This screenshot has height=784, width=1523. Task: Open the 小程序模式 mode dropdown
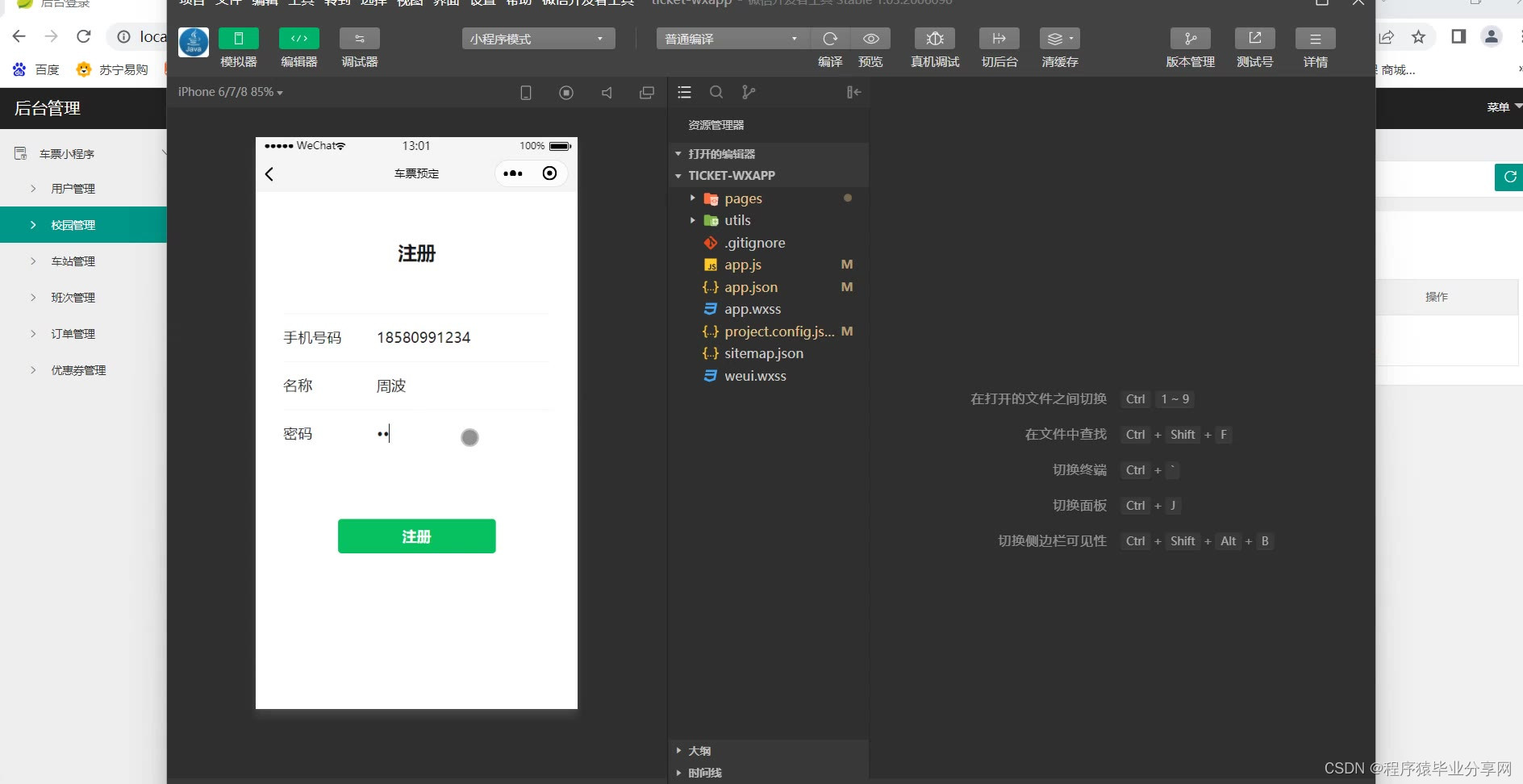click(538, 39)
